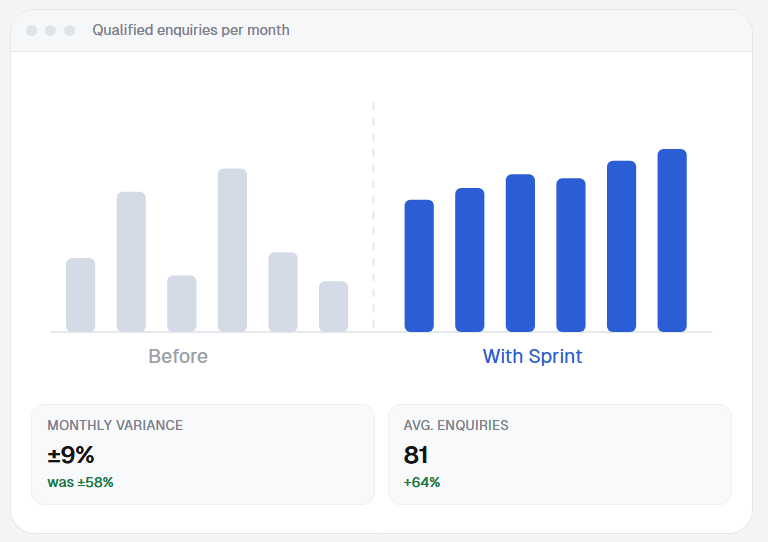Open the Avg. Enquiries stat card
768x542 pixels.
(x=560, y=454)
